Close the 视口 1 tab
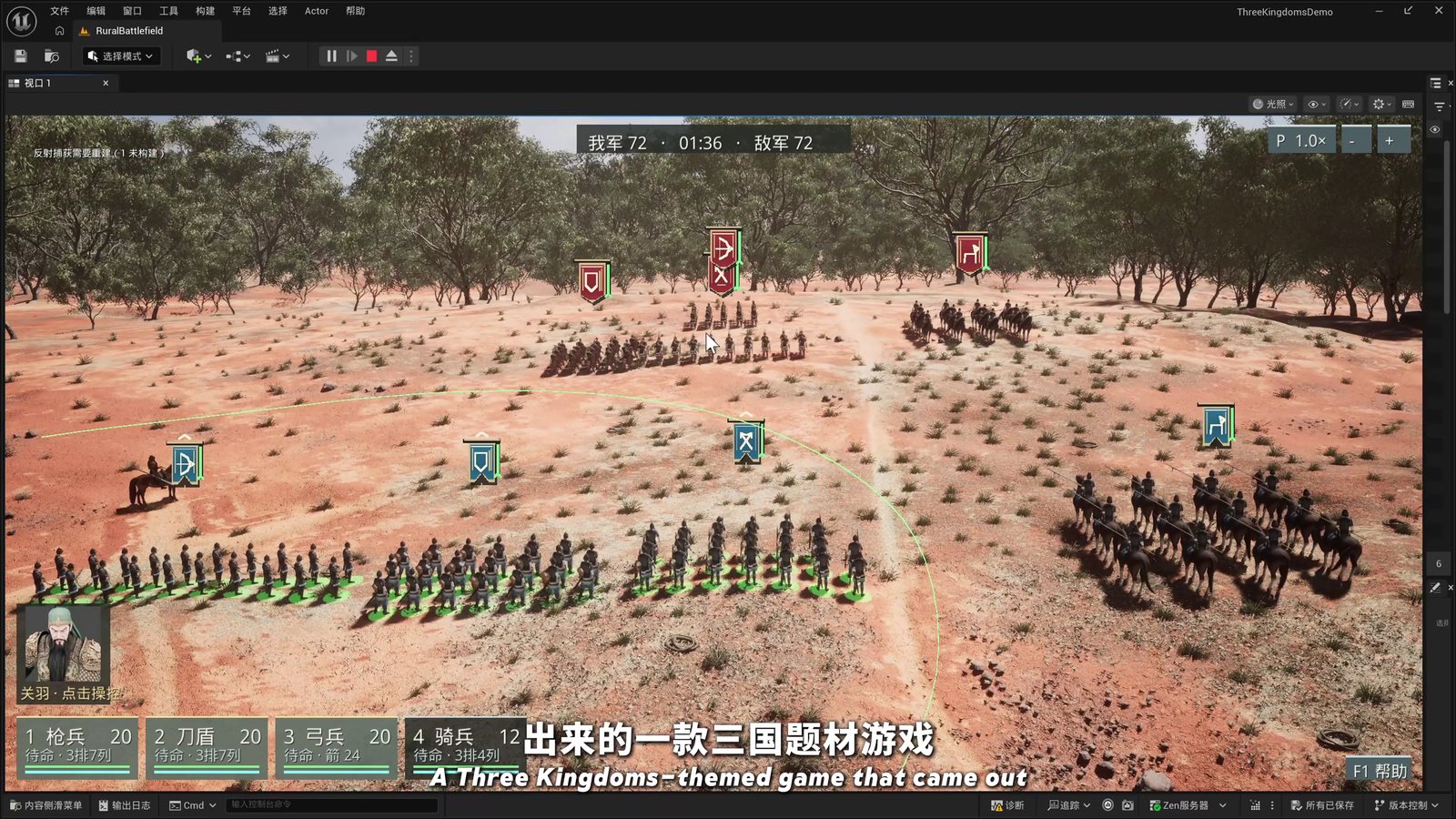The width and height of the screenshot is (1456, 819). tap(106, 83)
